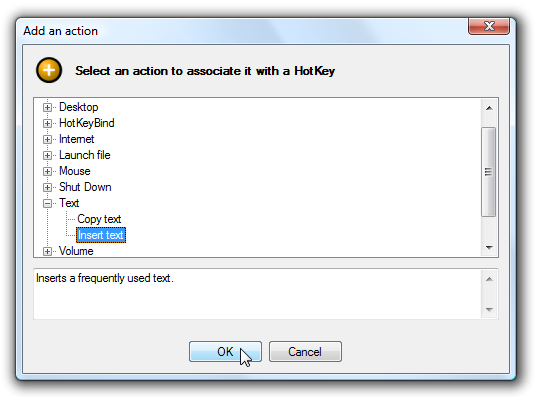Viewport: 535px width, 397px height.
Task: Confirm with the OK button
Action: [225, 351]
